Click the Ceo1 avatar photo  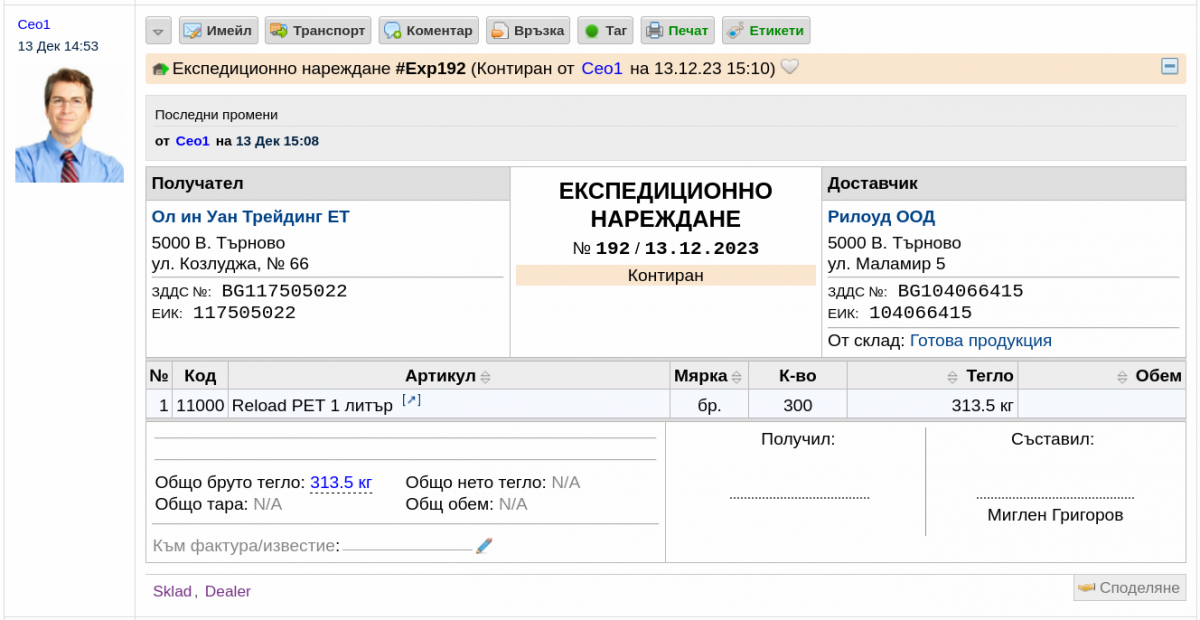pos(70,124)
